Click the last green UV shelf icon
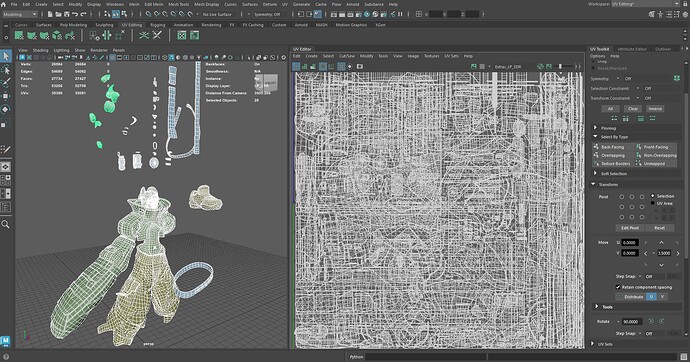Image resolution: width=690 pixels, height=362 pixels. pyautogui.click(x=195, y=35)
